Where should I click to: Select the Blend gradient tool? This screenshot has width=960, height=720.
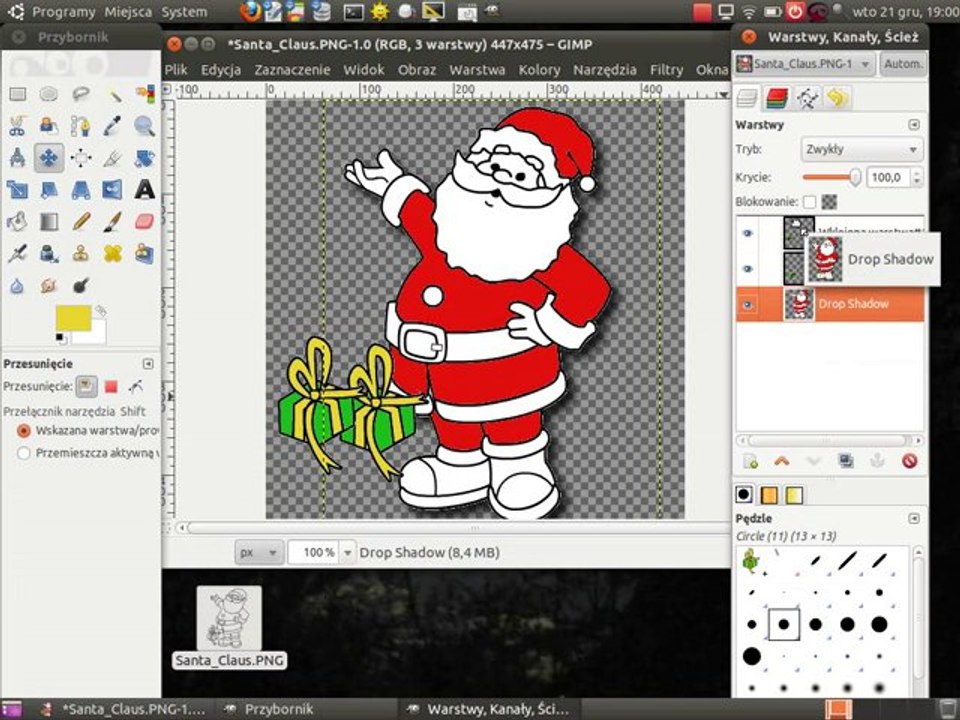pos(49,221)
